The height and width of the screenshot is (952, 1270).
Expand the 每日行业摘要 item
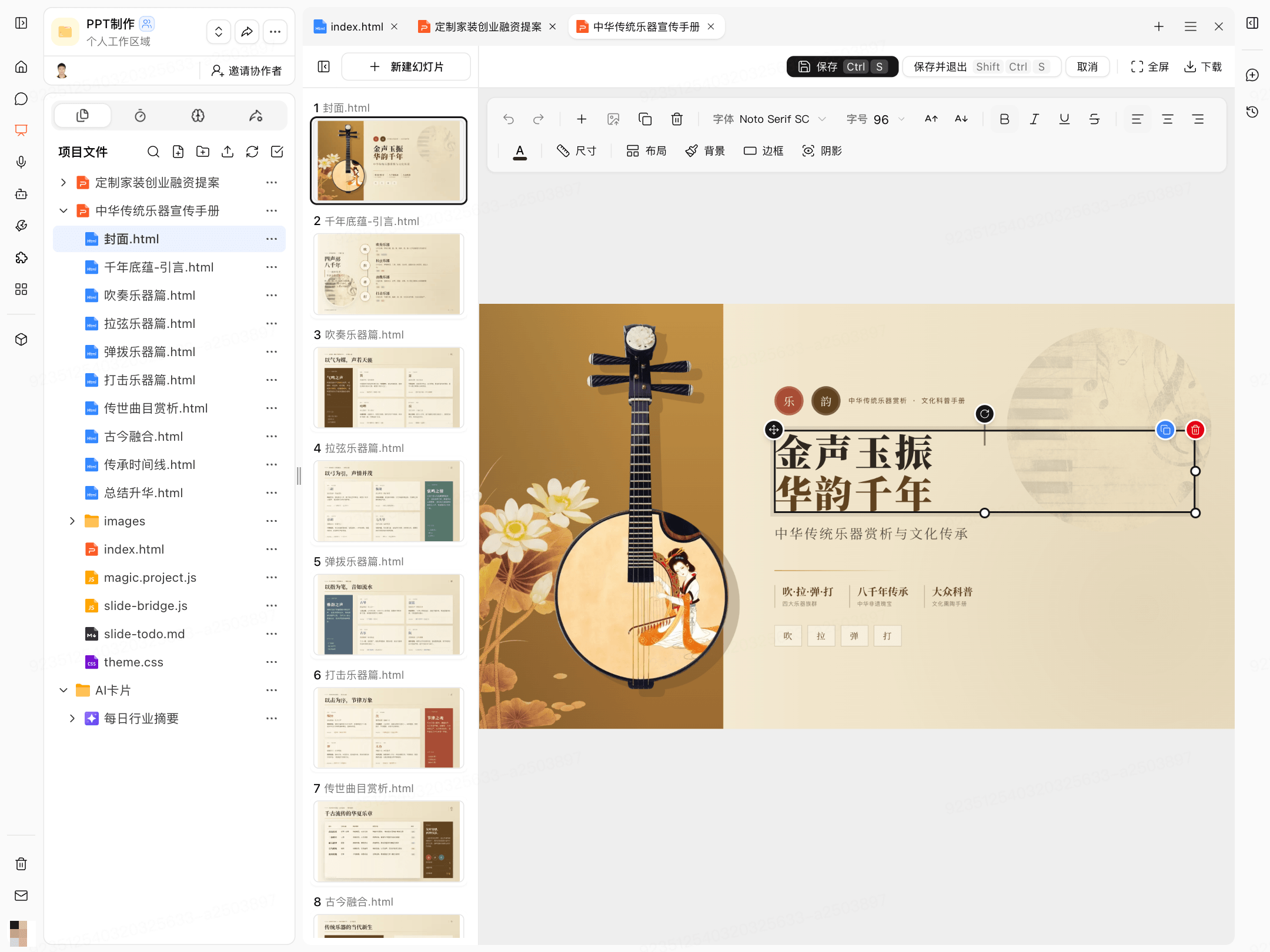click(72, 719)
